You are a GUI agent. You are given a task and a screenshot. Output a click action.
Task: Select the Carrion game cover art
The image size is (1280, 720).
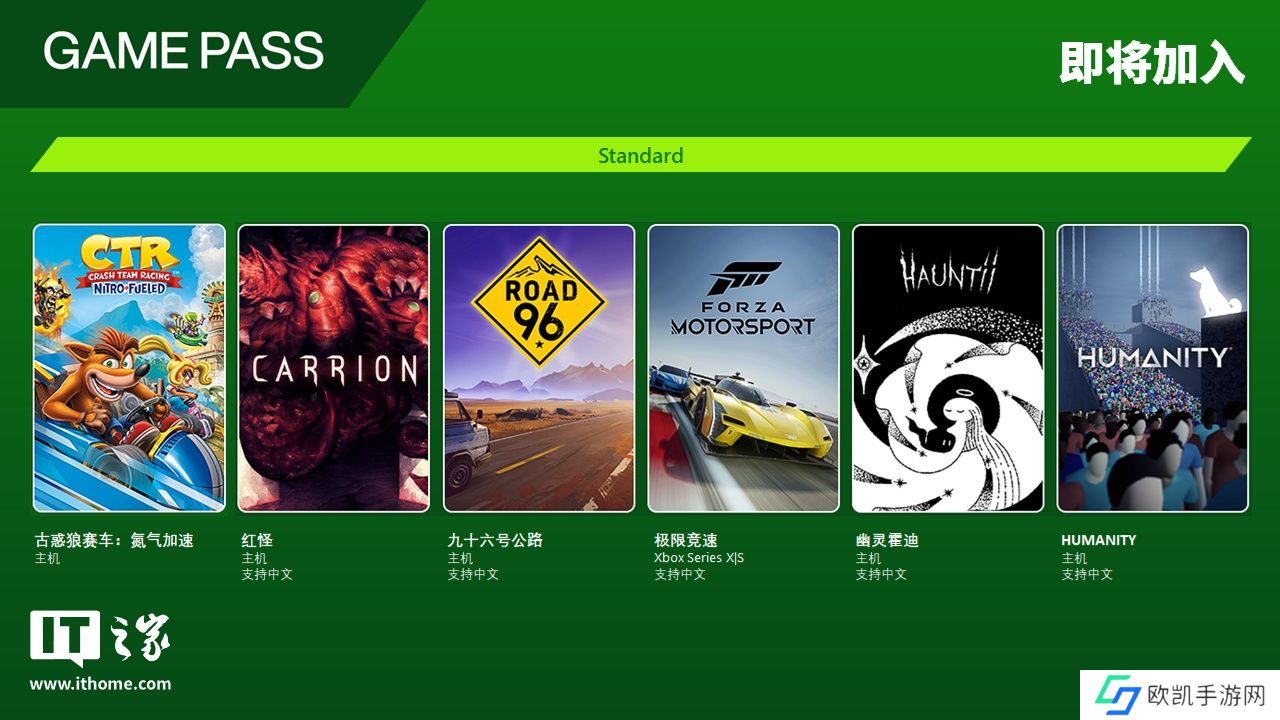(x=334, y=368)
